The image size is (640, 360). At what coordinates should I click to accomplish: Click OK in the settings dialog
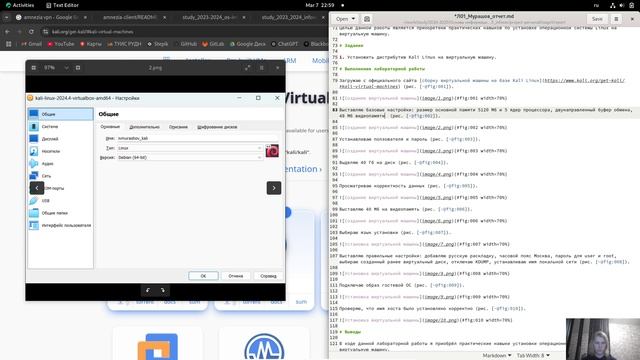click(x=203, y=276)
